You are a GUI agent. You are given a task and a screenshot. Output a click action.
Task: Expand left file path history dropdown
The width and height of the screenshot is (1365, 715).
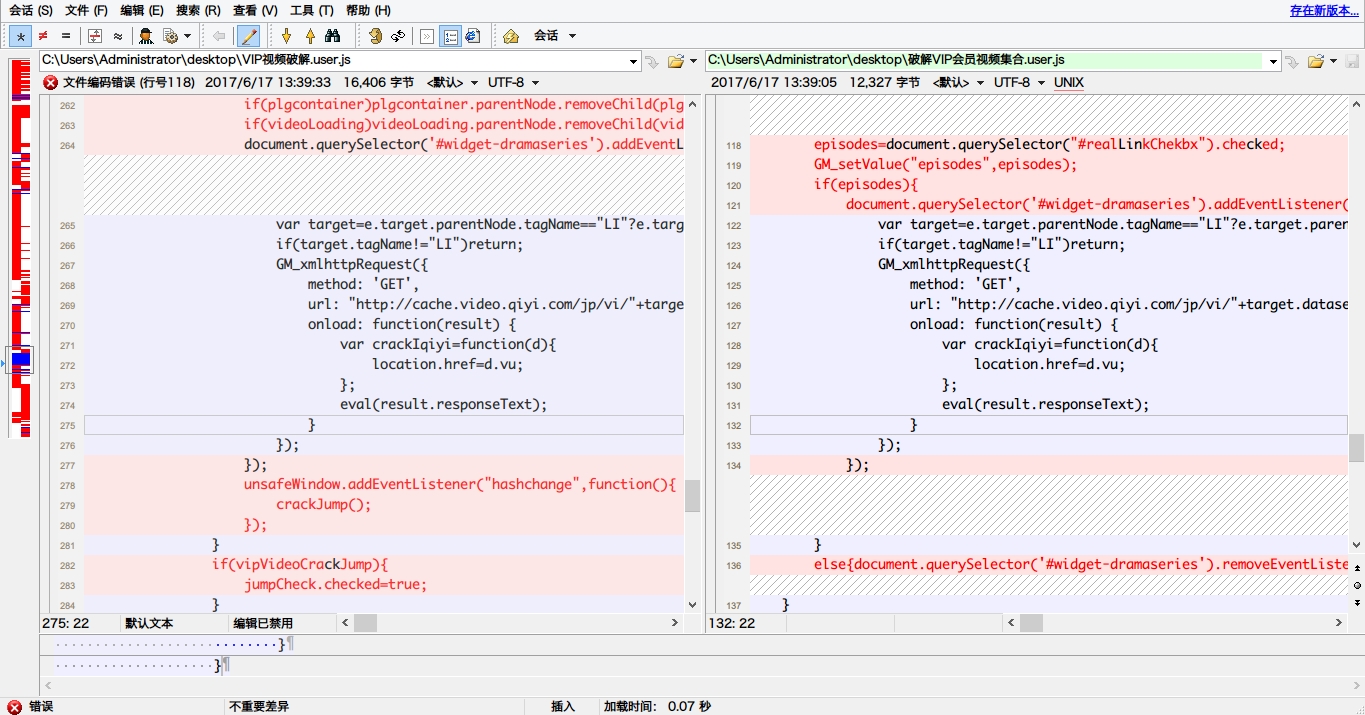634,62
